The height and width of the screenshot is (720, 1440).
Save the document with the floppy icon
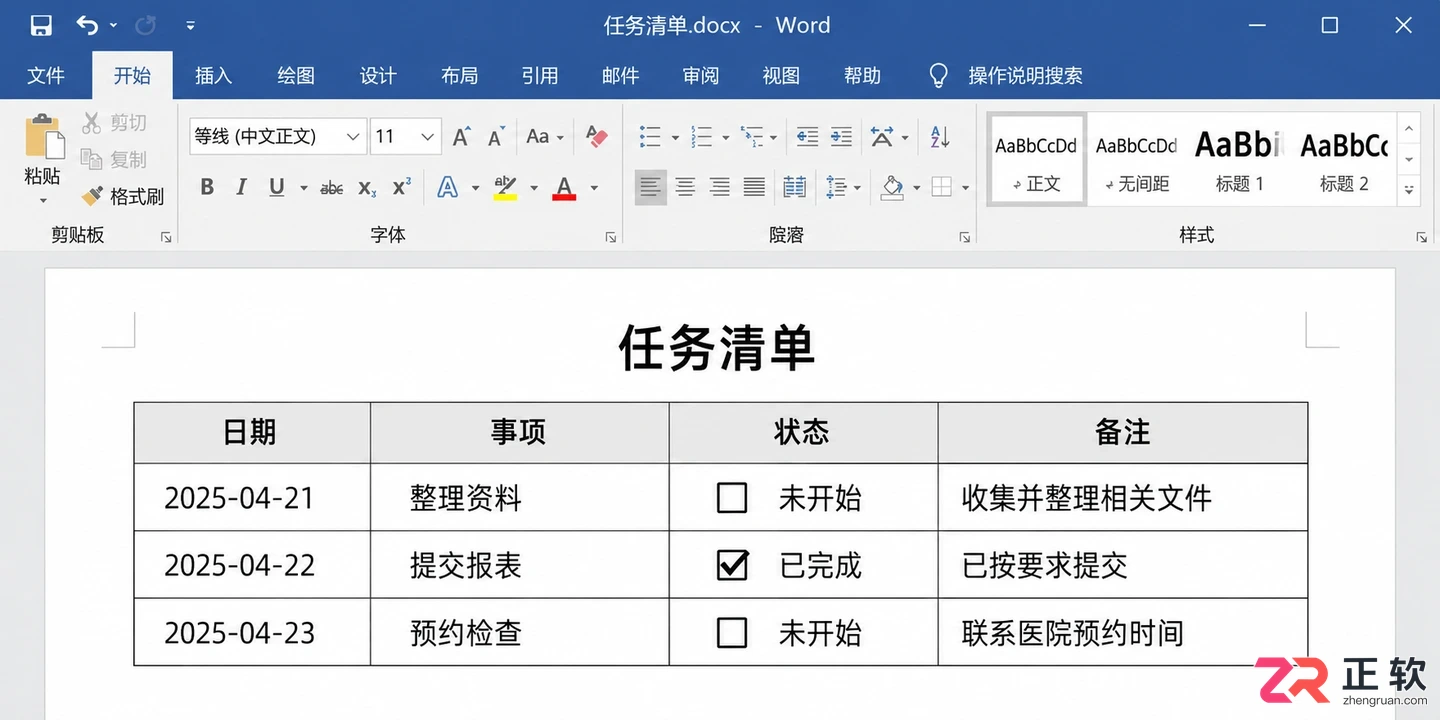pos(41,25)
